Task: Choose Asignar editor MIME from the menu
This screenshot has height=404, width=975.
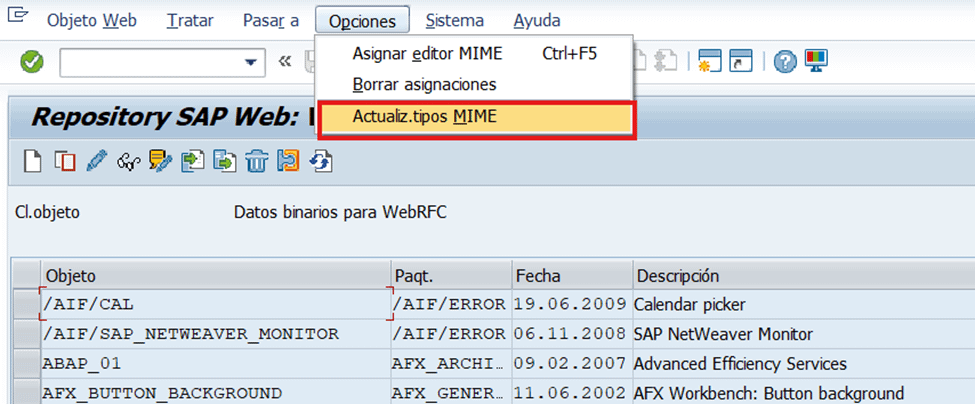Action: tap(427, 53)
